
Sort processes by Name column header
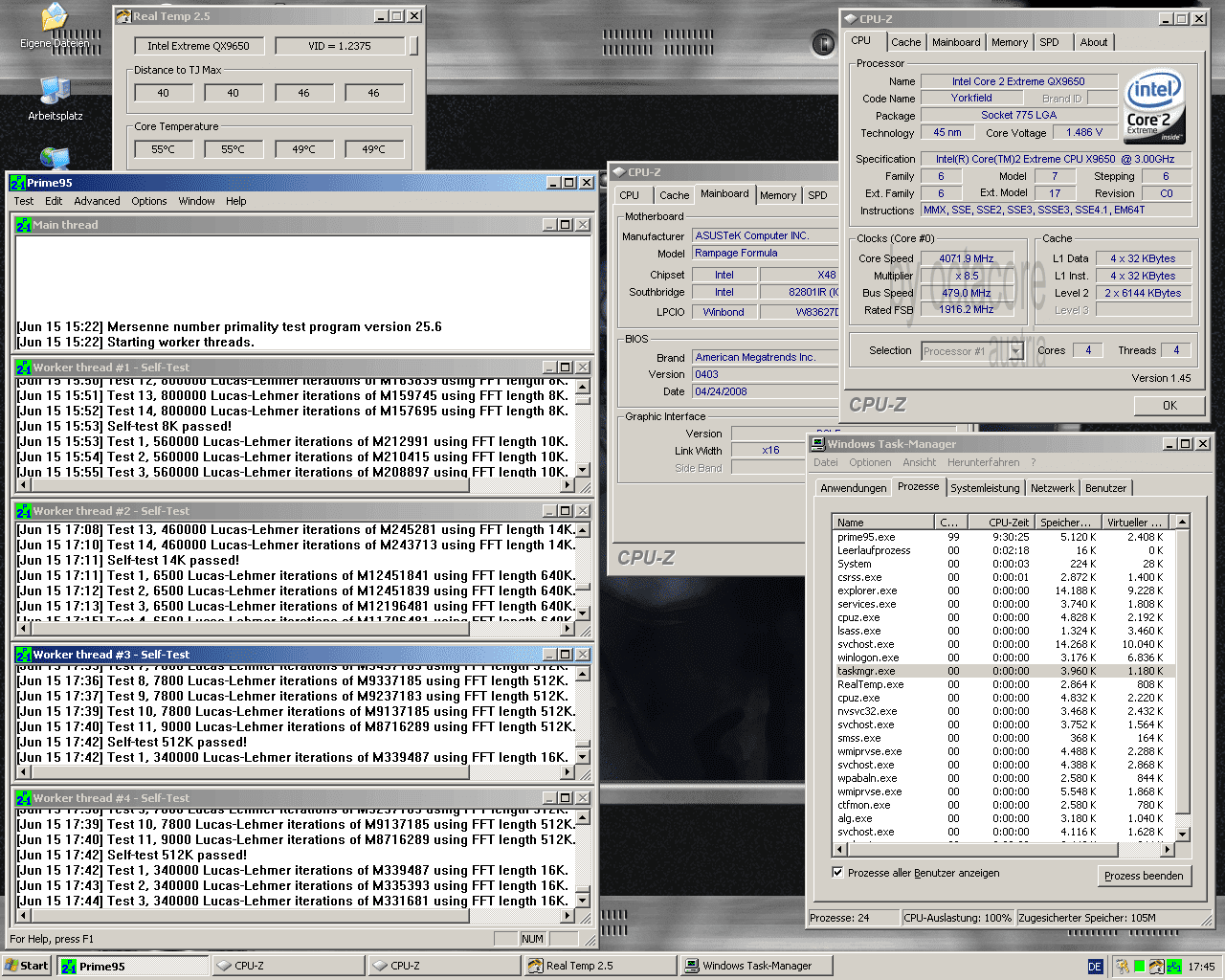pos(883,523)
